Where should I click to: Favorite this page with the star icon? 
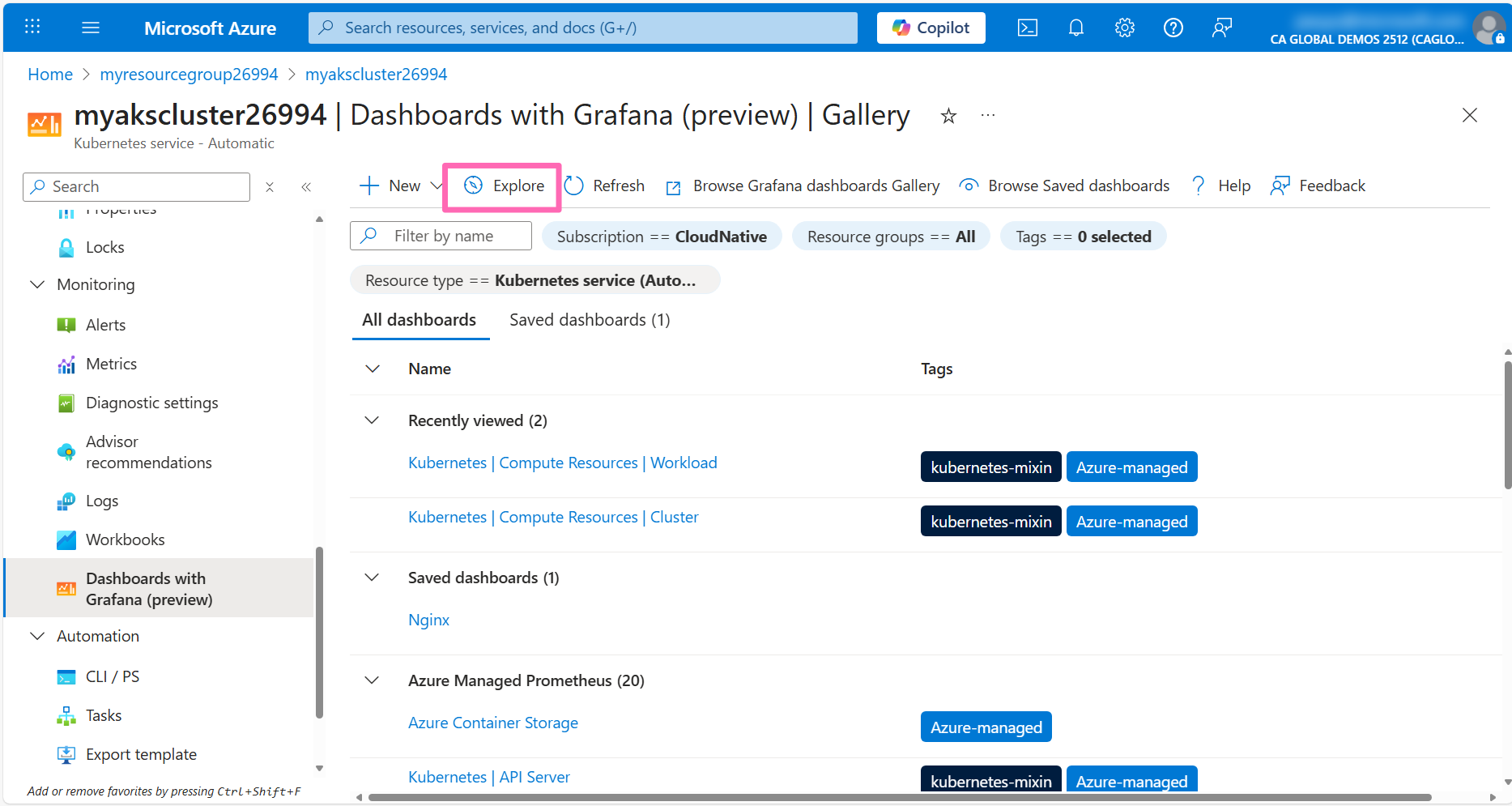coord(948,117)
